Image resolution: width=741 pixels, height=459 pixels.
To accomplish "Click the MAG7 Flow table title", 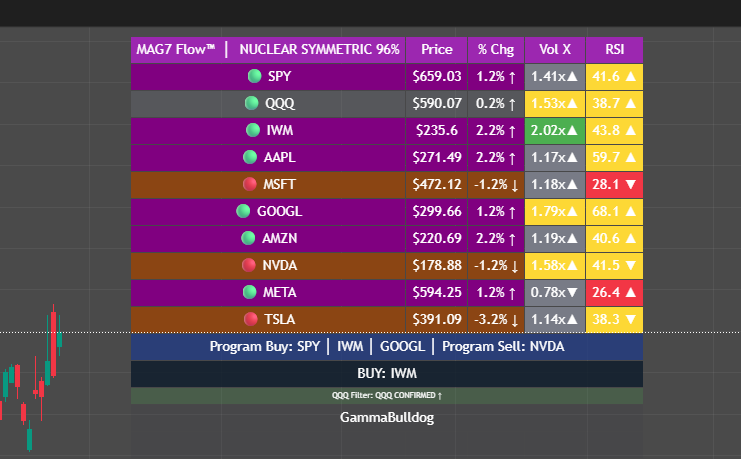I will tap(268, 49).
